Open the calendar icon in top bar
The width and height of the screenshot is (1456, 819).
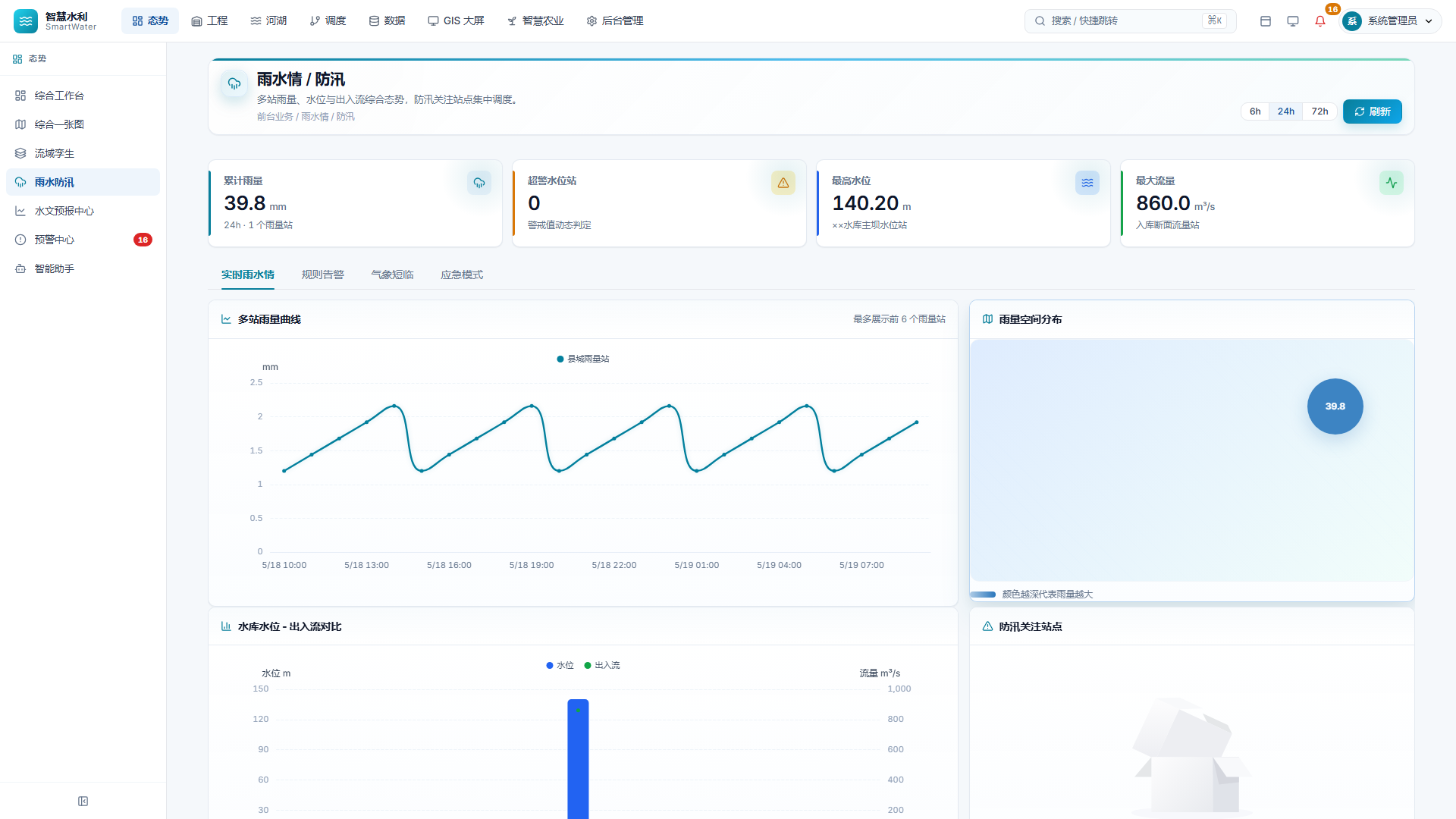1266,21
